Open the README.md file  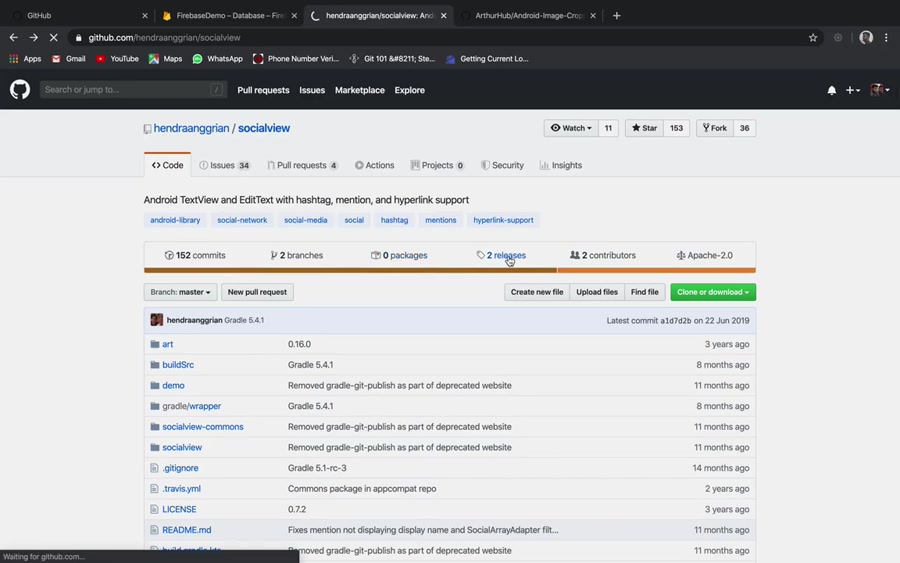click(x=187, y=530)
